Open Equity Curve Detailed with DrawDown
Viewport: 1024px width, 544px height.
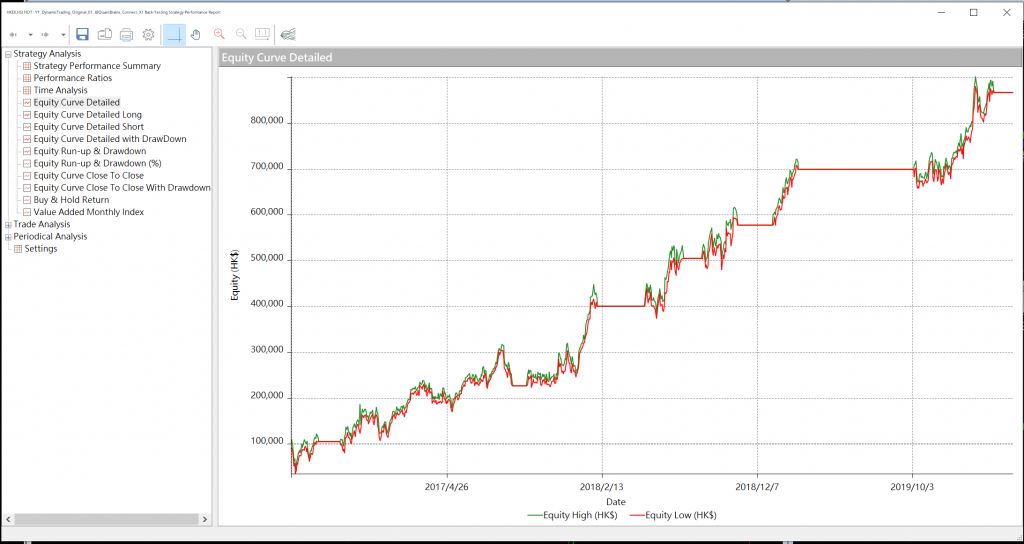109,139
